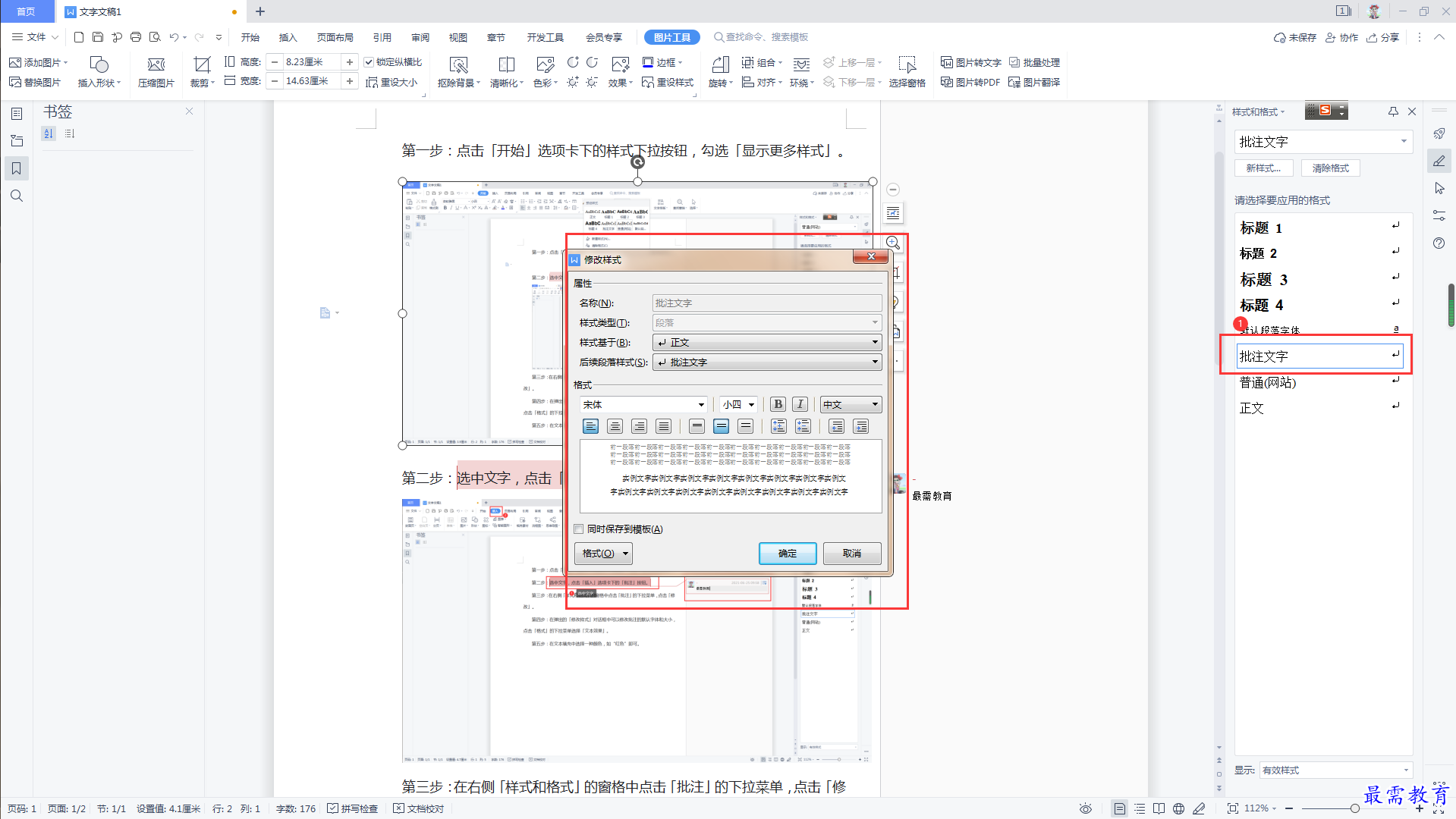Click the zoom out minus in status bar
This screenshot has width=1456, height=819.
pyautogui.click(x=1289, y=808)
